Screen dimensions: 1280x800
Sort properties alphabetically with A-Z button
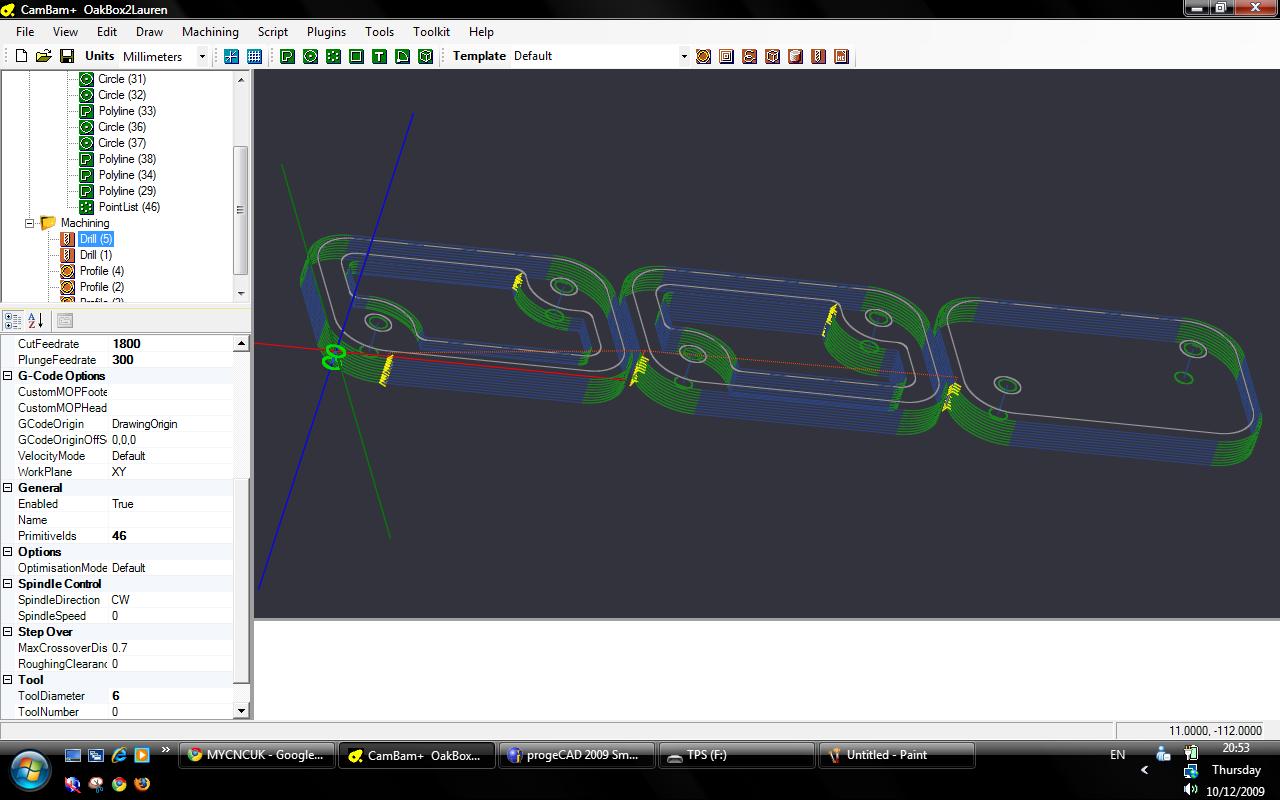tap(36, 321)
